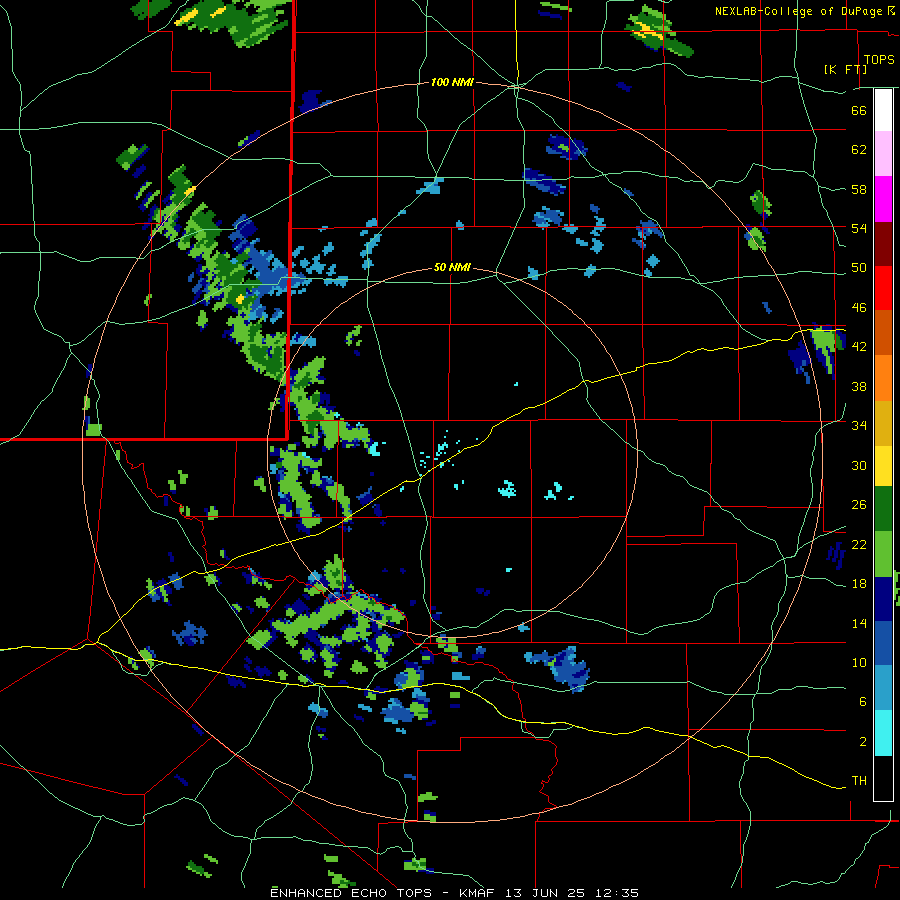This screenshot has height=900, width=900.
Task: Click the 50 NMI range ring label
Action: (x=452, y=267)
